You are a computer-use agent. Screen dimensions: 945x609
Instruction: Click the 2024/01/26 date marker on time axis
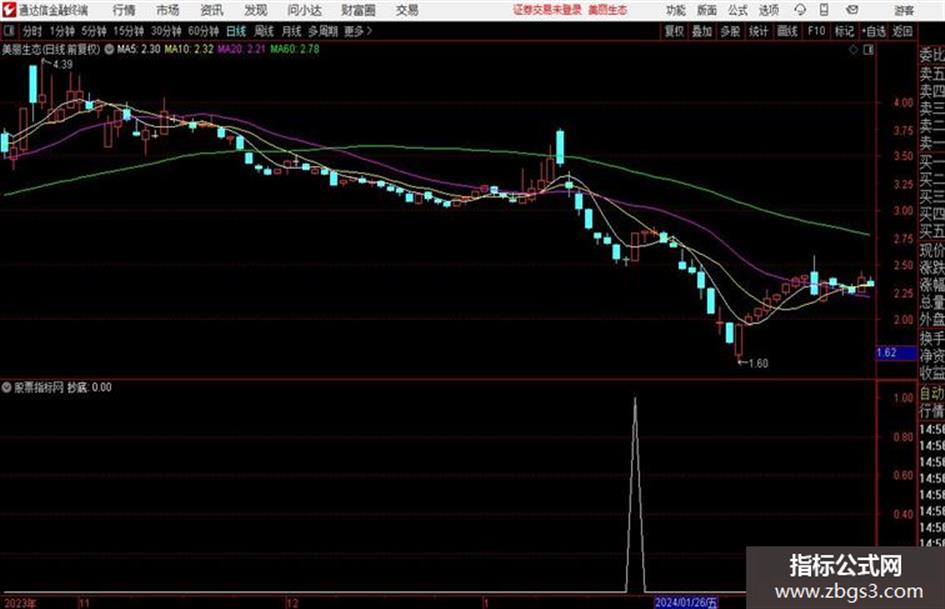(x=686, y=602)
